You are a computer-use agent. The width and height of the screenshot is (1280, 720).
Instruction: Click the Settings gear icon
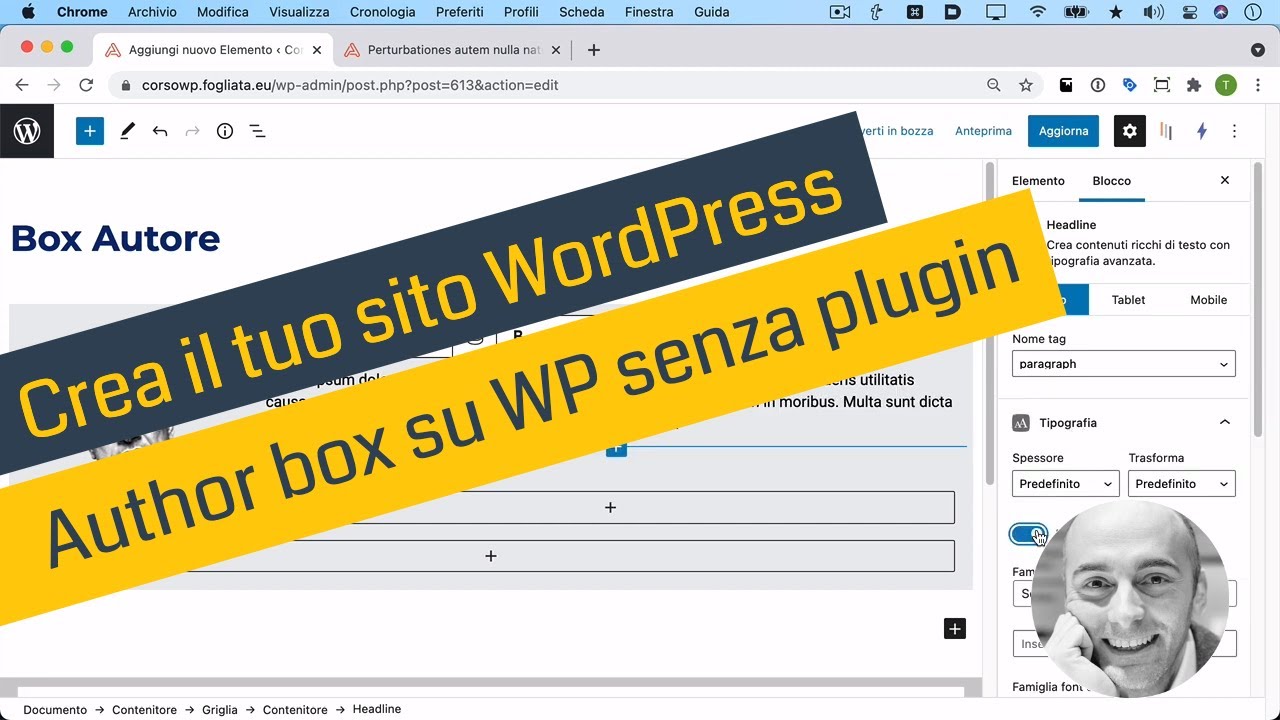(1129, 131)
